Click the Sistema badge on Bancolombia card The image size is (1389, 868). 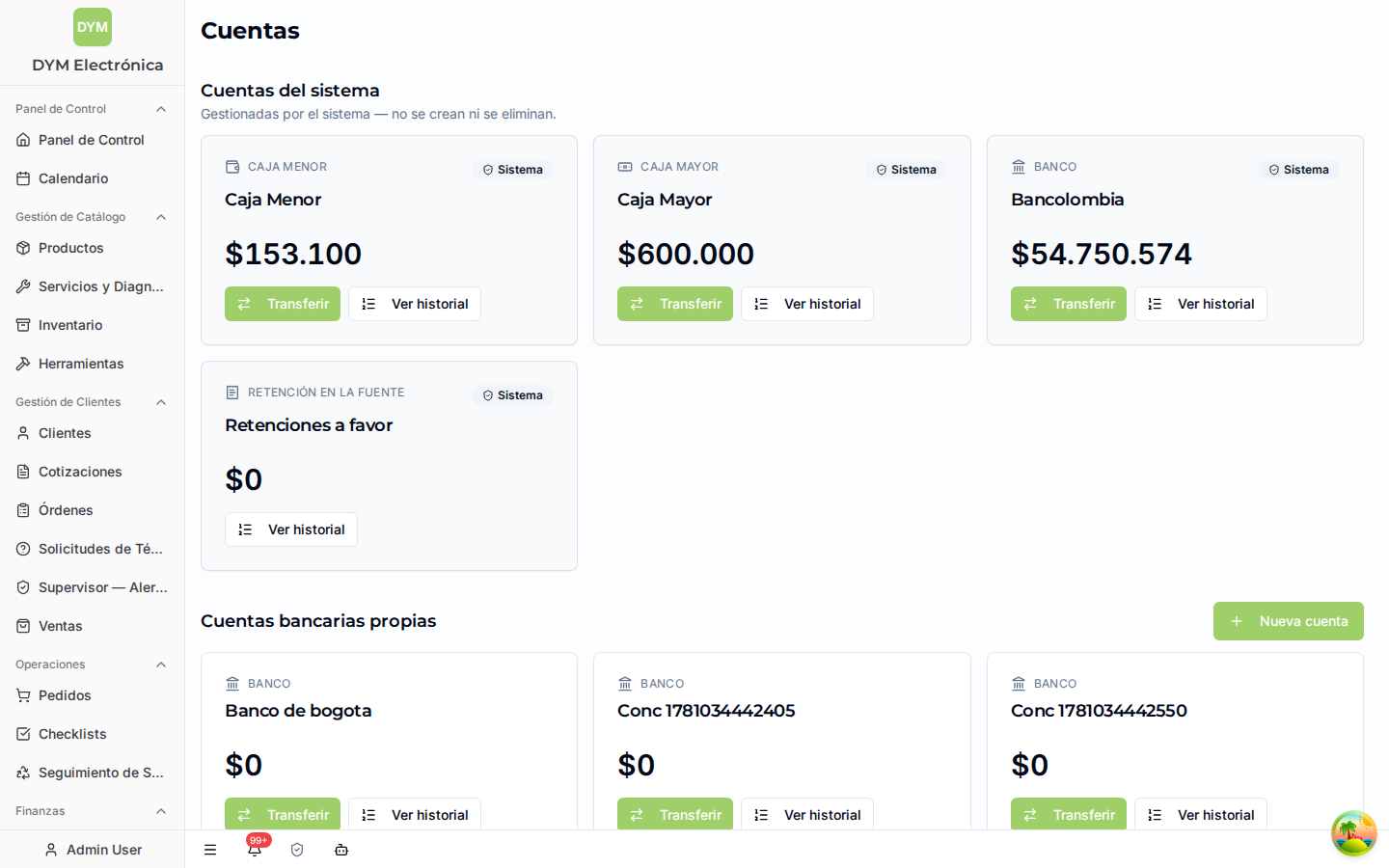pos(1298,170)
